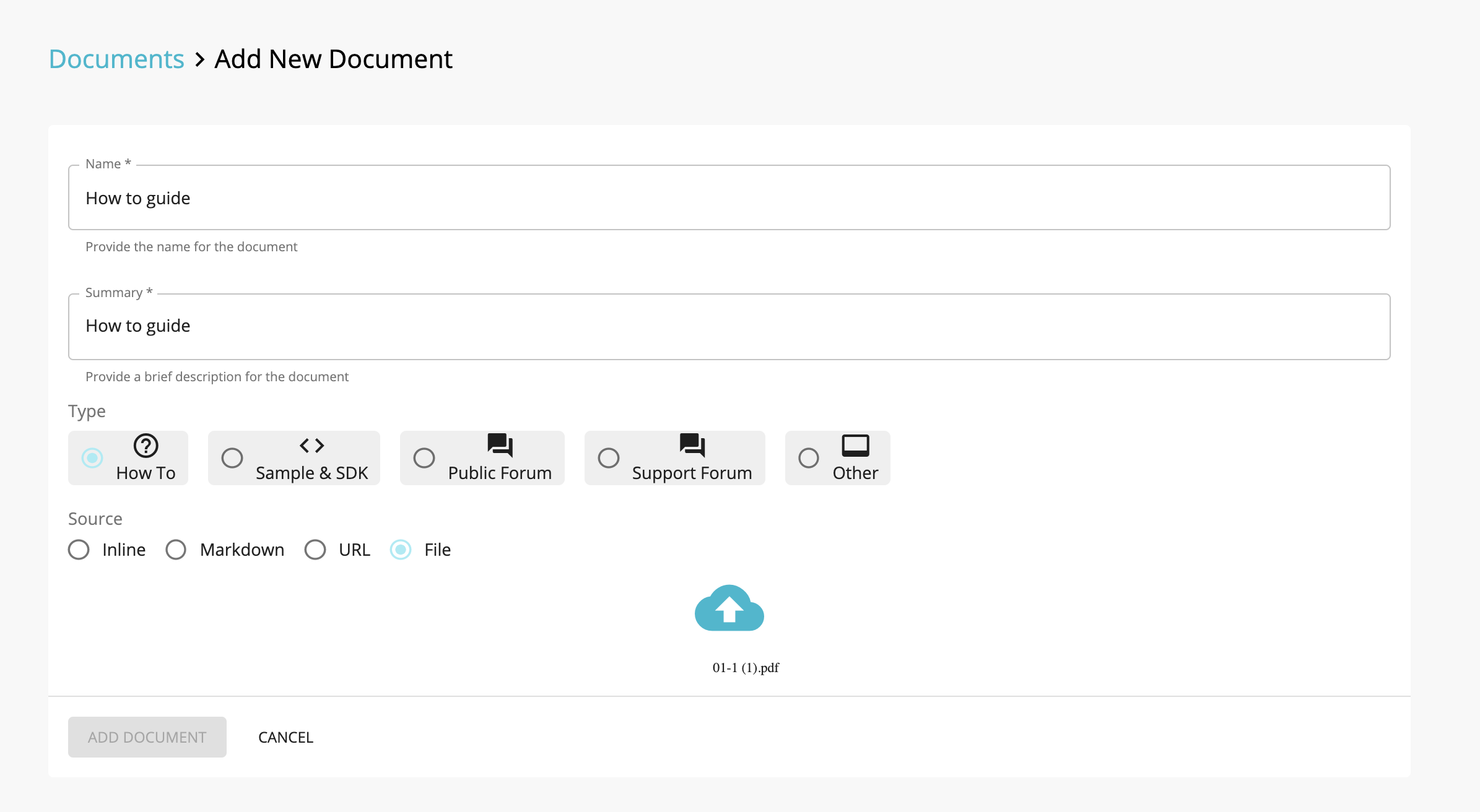This screenshot has height=812, width=1480.
Task: Click the Public Forum chat bubbles icon
Action: tap(500, 444)
